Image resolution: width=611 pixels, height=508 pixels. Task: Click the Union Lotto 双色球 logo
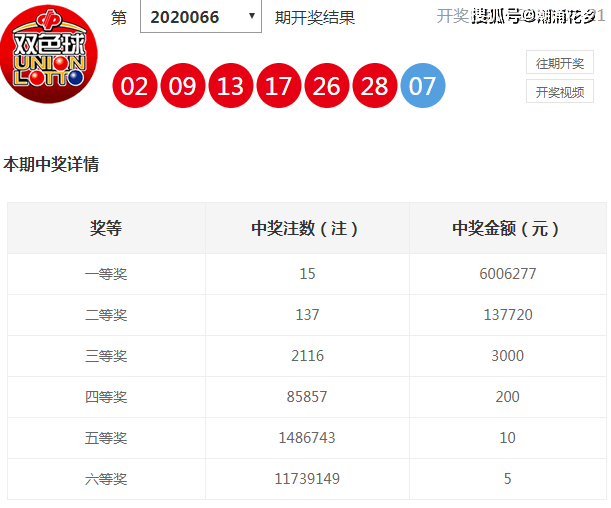(49, 54)
